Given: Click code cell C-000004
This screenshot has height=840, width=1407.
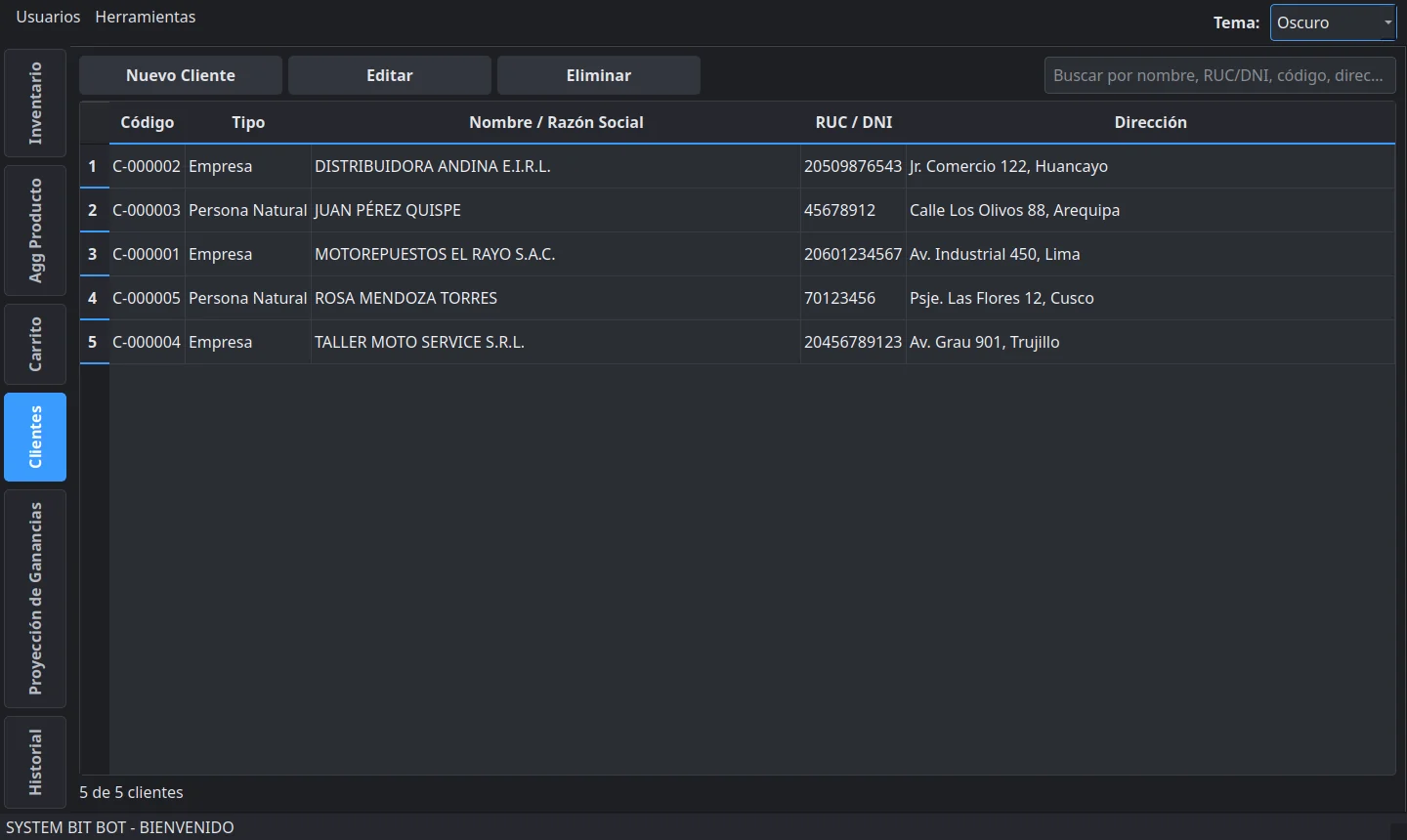Looking at the screenshot, I should coord(148,342).
